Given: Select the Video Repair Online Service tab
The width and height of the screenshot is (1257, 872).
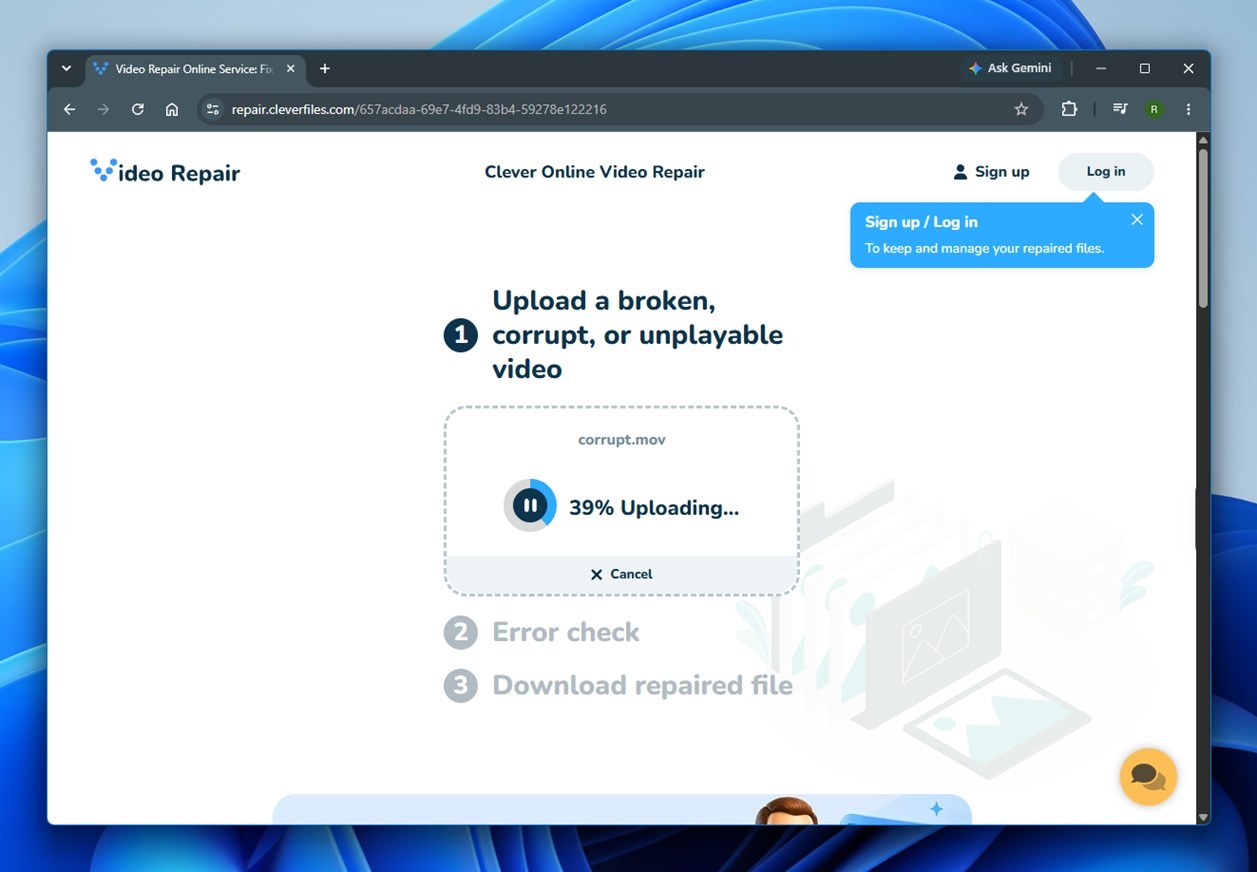Looking at the screenshot, I should 195,69.
